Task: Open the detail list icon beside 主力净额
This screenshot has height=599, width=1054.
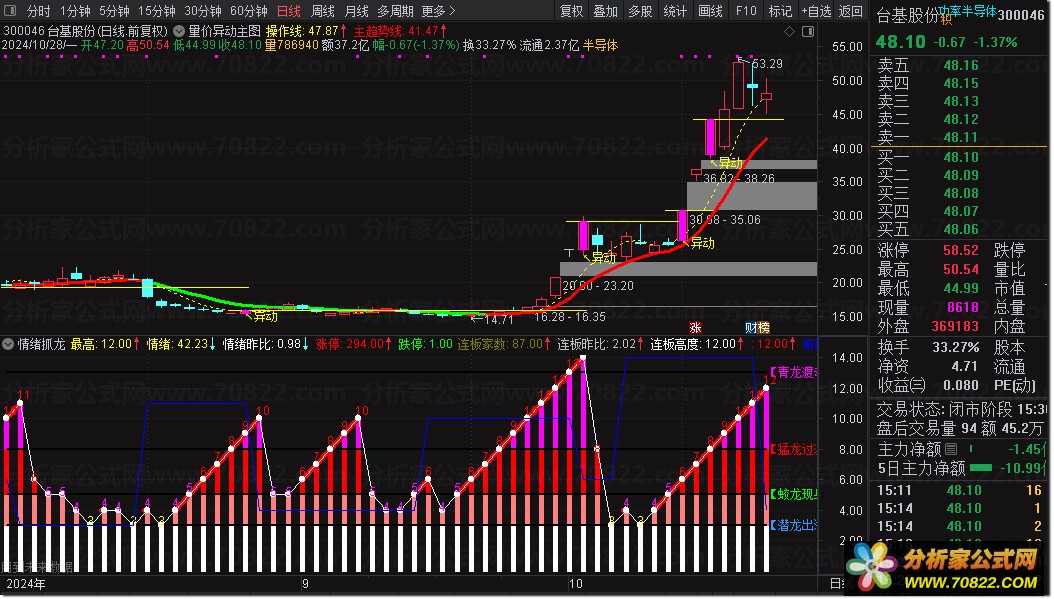Action: tap(951, 449)
